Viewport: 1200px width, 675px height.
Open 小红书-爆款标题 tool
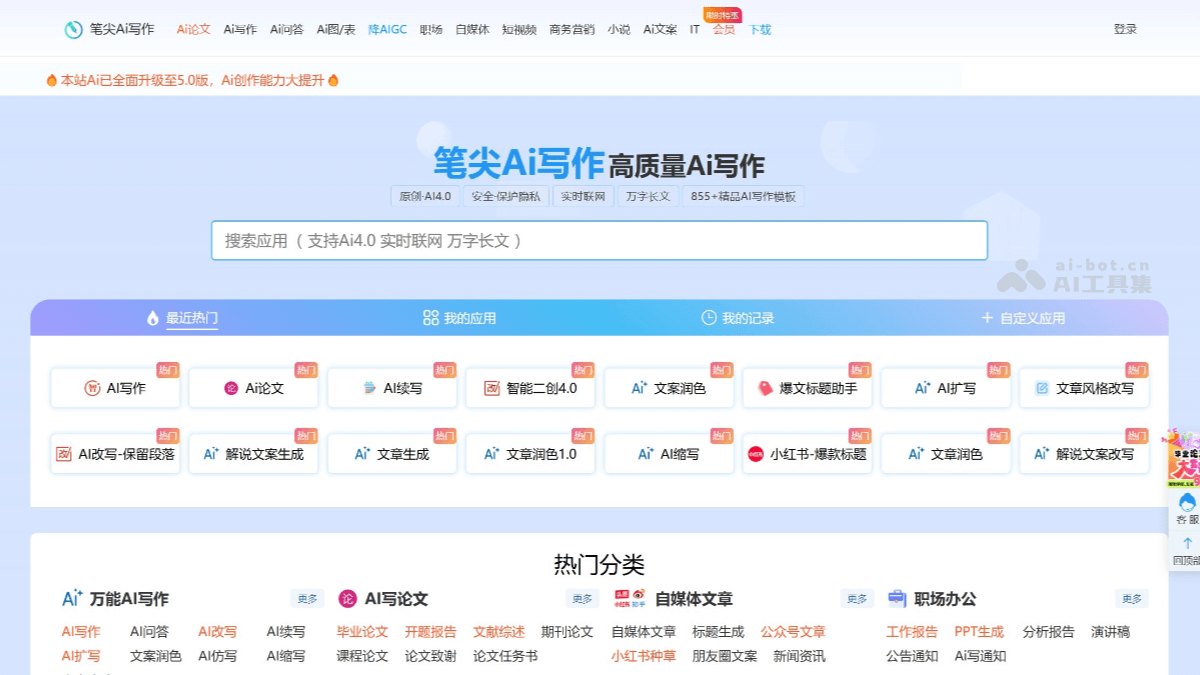(808, 454)
